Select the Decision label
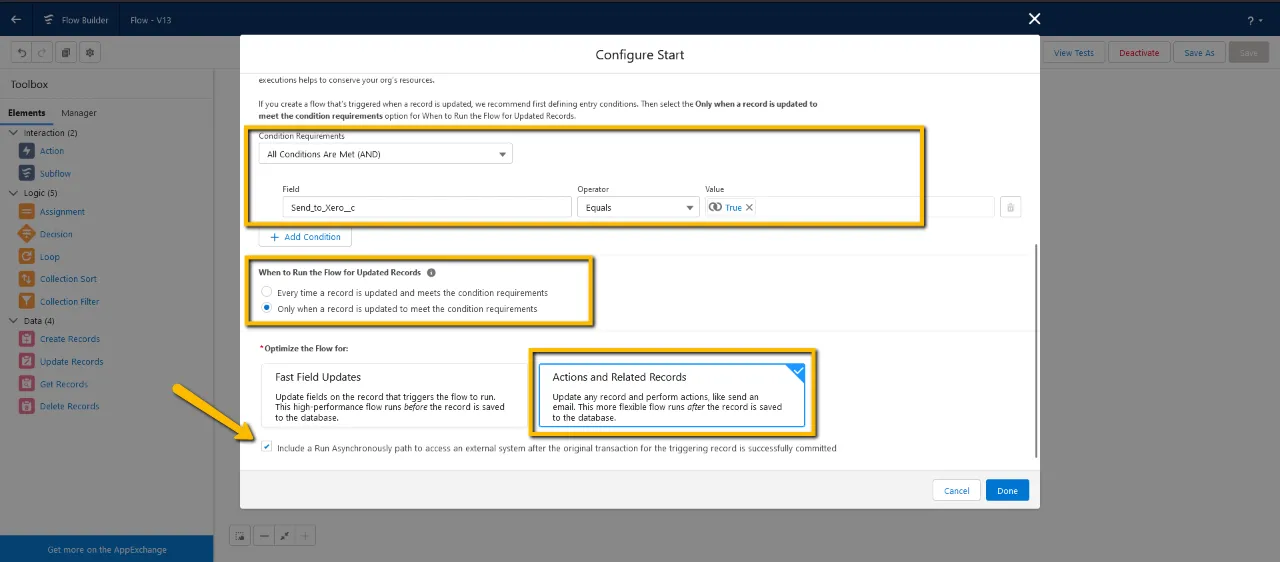This screenshot has width=1280, height=562. pos(56,234)
